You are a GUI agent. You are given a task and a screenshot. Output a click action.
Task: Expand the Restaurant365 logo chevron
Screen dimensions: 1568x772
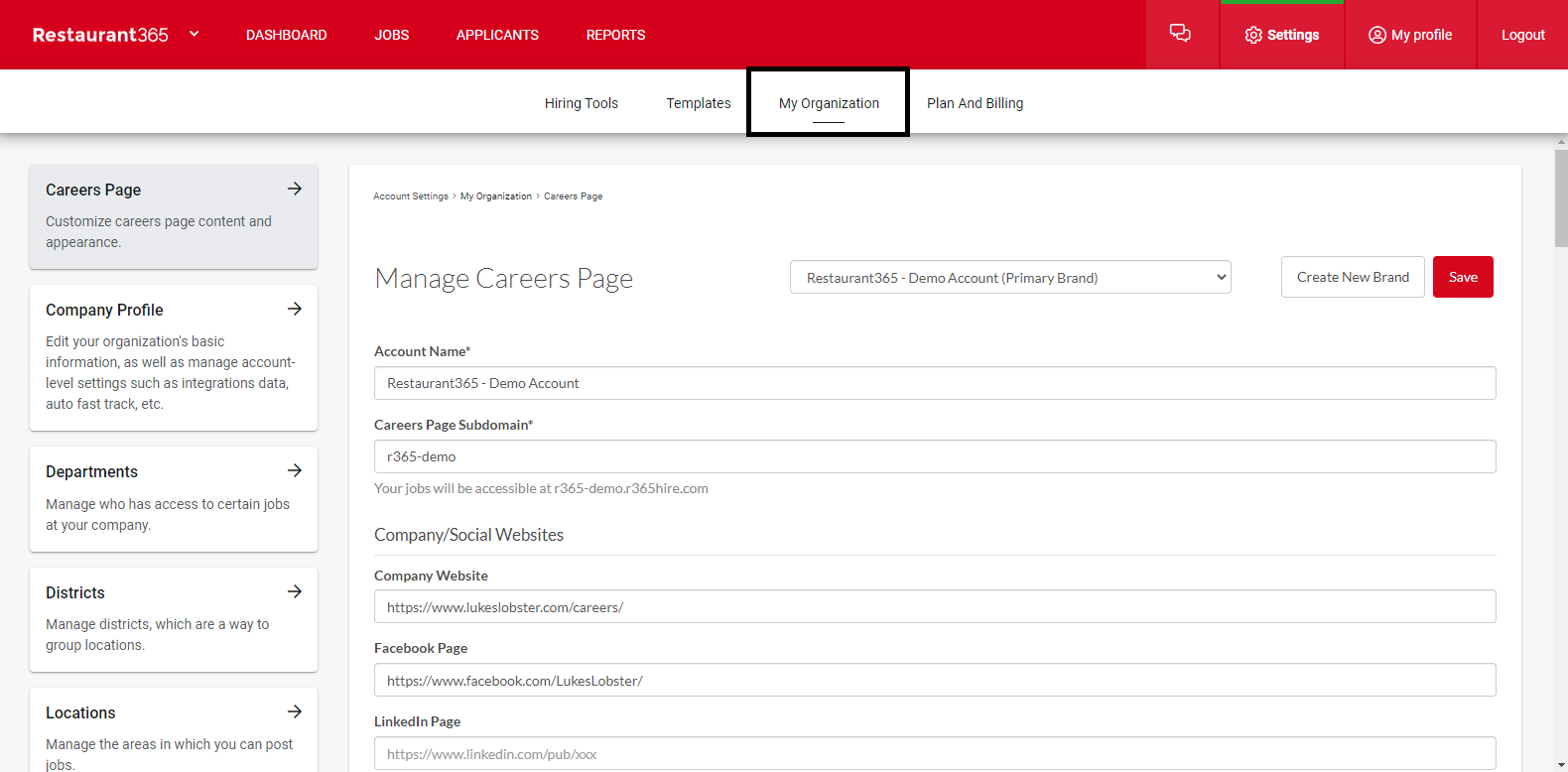(195, 34)
